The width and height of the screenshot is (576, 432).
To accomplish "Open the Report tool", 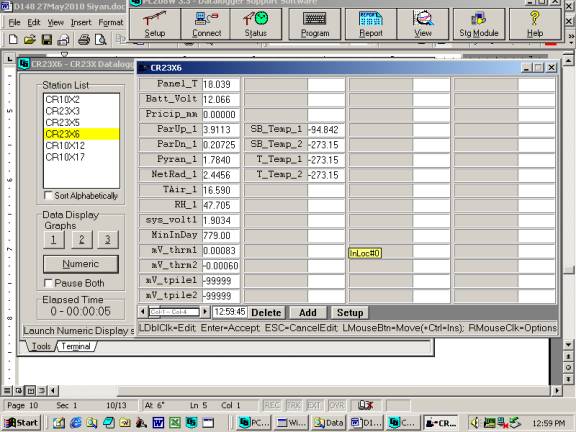I will click(371, 24).
